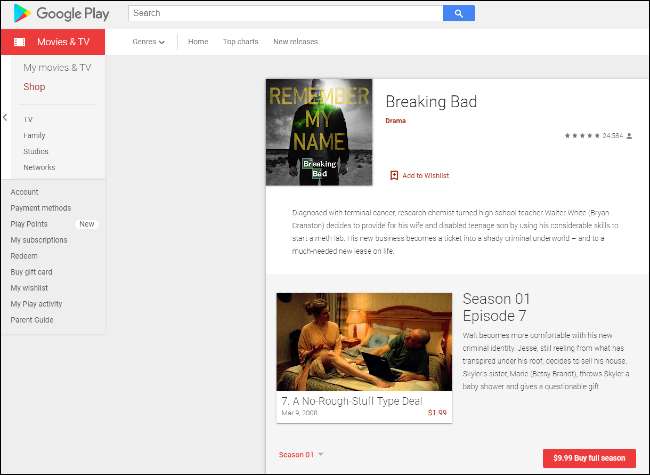Image resolution: width=650 pixels, height=475 pixels.
Task: Open Studios category in sidebar
Action: click(36, 151)
